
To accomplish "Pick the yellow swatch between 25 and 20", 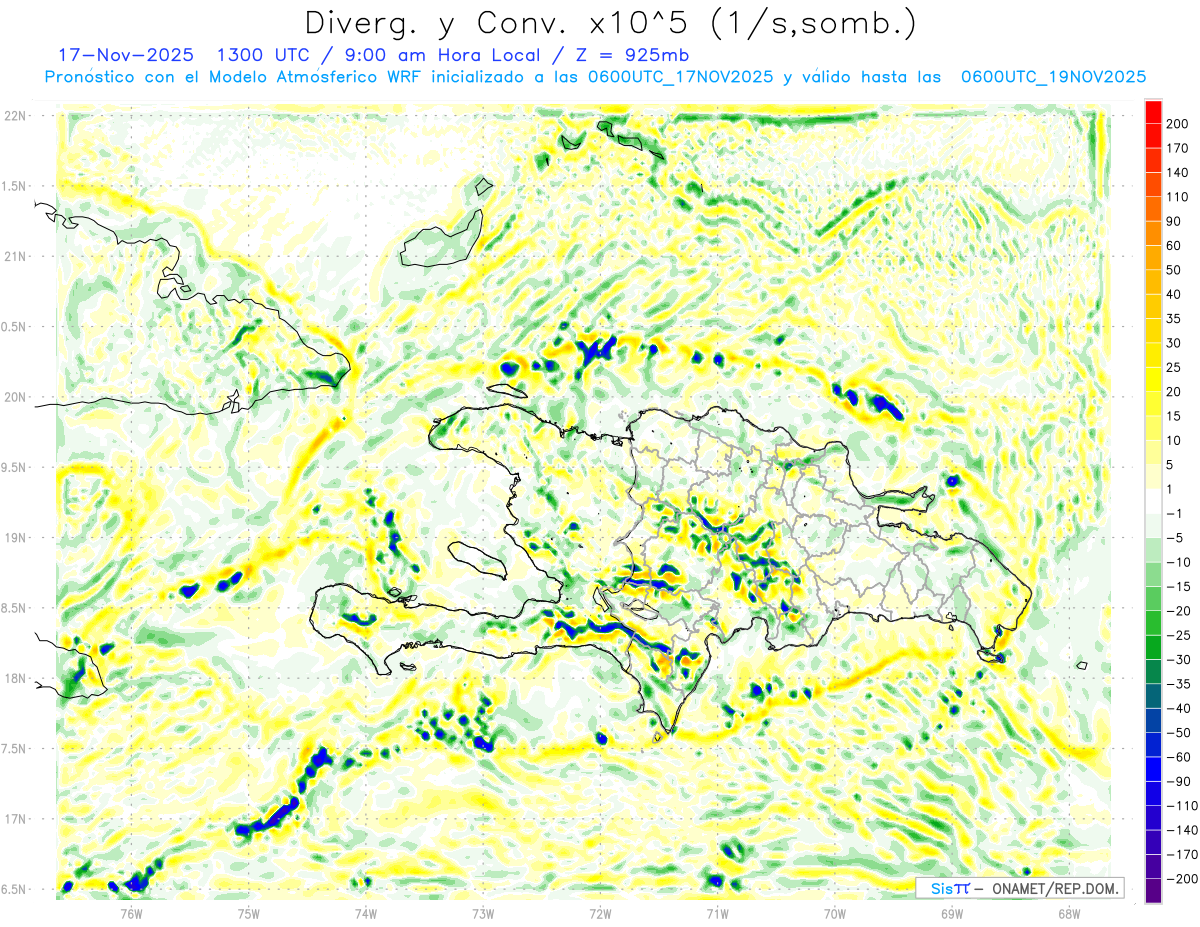I will [1153, 380].
